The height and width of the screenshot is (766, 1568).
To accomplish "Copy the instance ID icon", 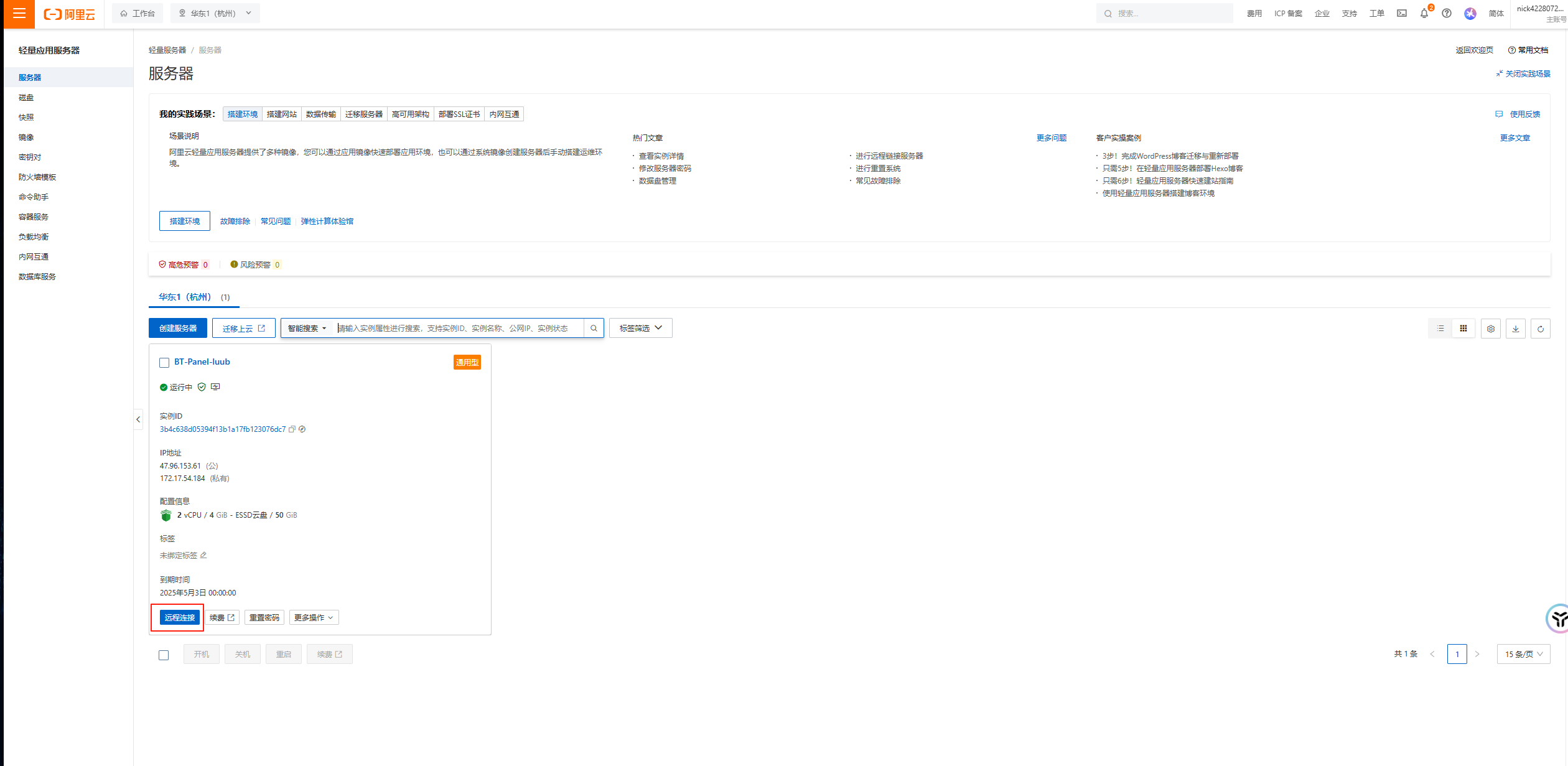I will tap(292, 429).
